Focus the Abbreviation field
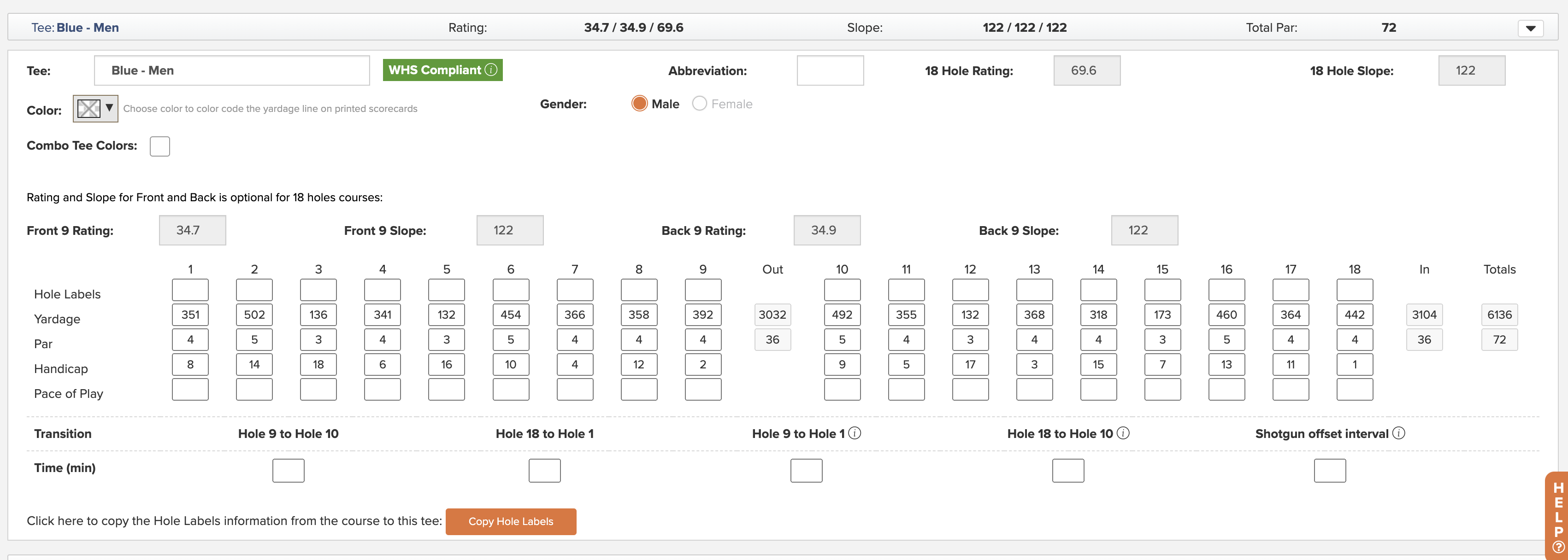 [830, 70]
